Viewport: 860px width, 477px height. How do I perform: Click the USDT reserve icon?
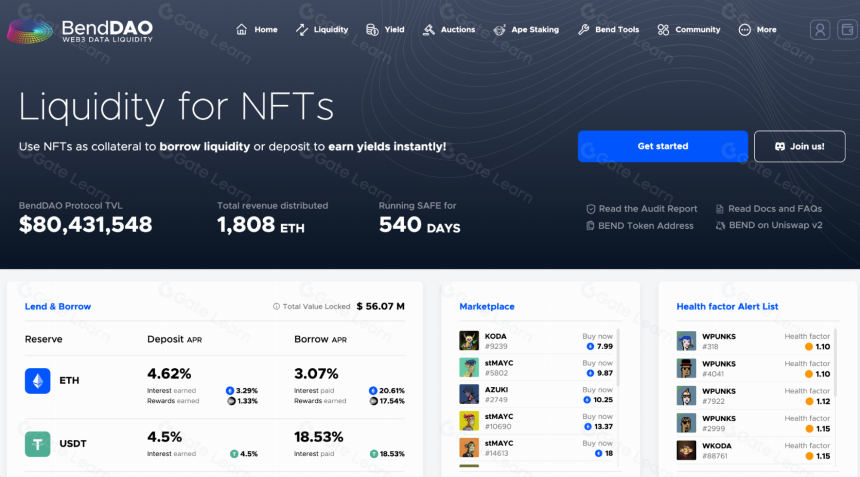(x=37, y=444)
